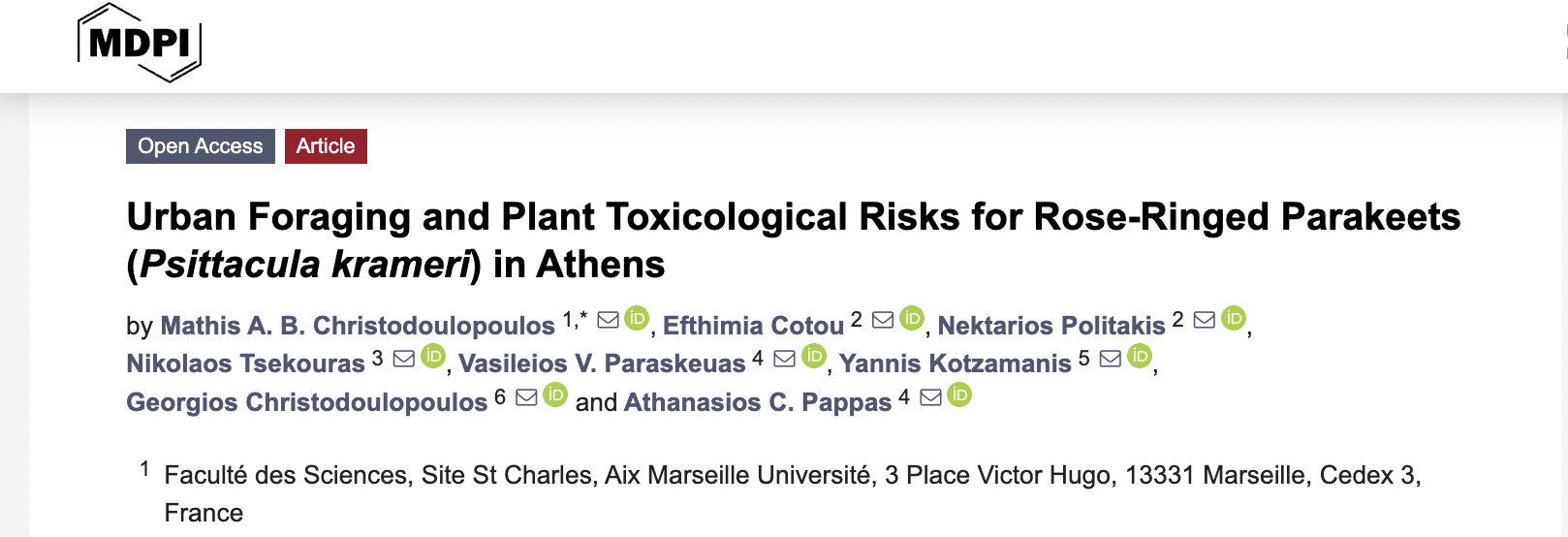Click the Open Access label
Viewport: 1568px width, 537px height.
click(x=201, y=146)
